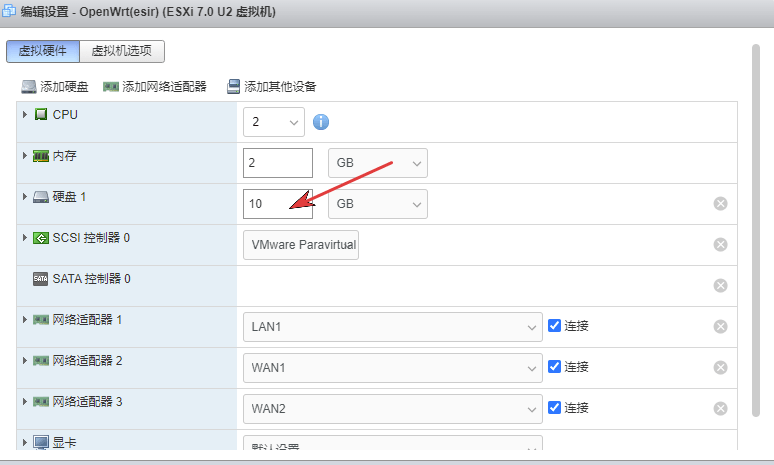Remove network adapter 2 with X icon
The width and height of the screenshot is (774, 465).
[x=720, y=367]
